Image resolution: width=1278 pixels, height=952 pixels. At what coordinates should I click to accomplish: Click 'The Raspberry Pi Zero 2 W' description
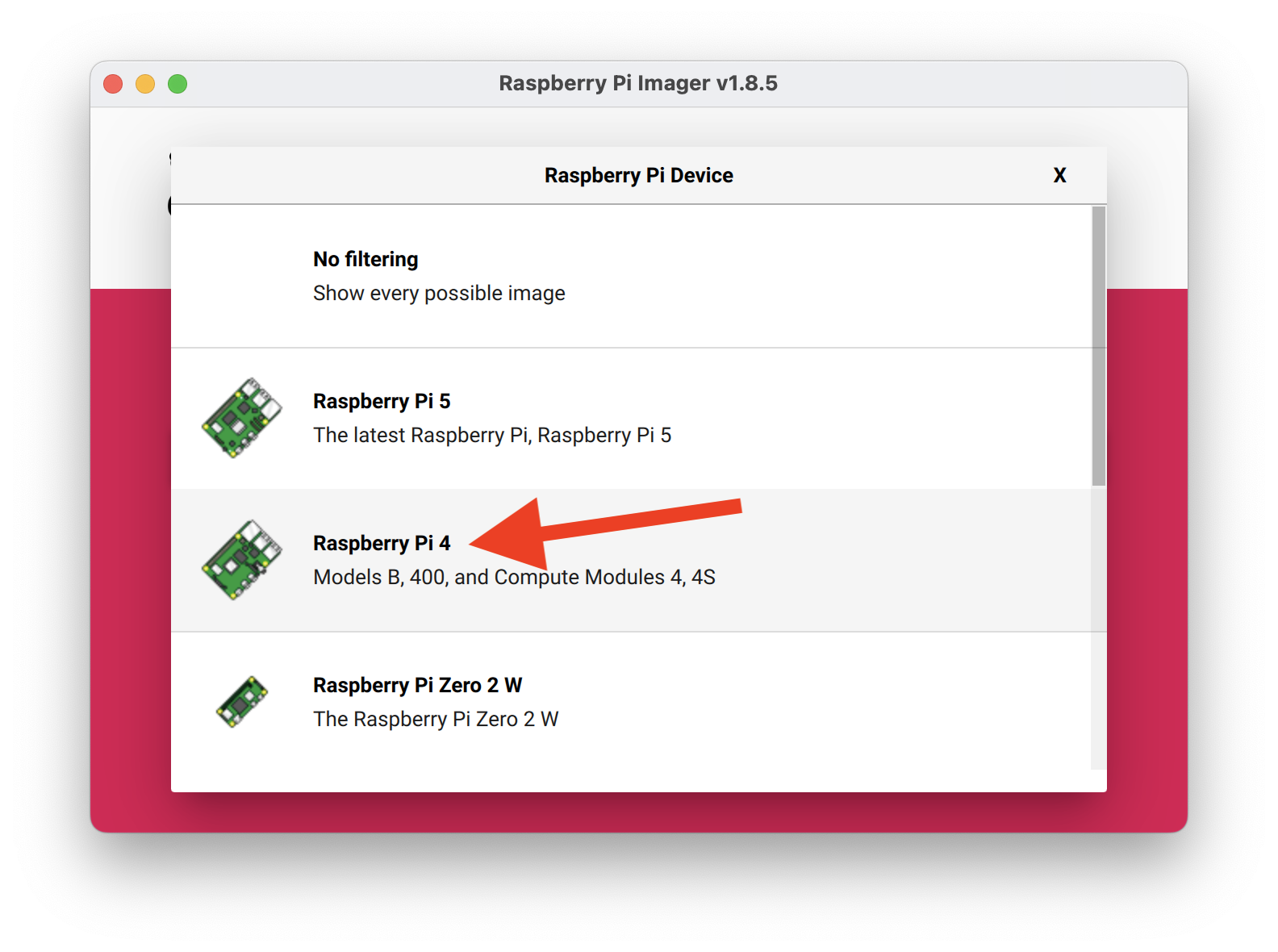coord(436,719)
